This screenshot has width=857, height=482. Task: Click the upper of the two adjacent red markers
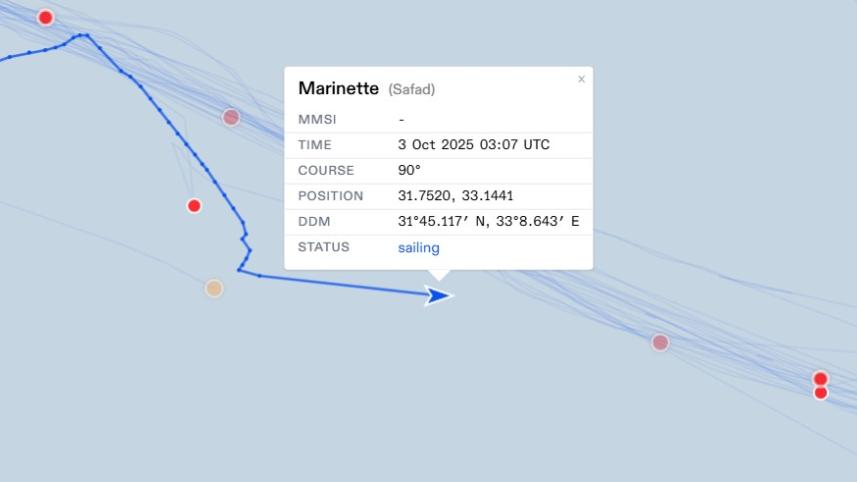[820, 378]
